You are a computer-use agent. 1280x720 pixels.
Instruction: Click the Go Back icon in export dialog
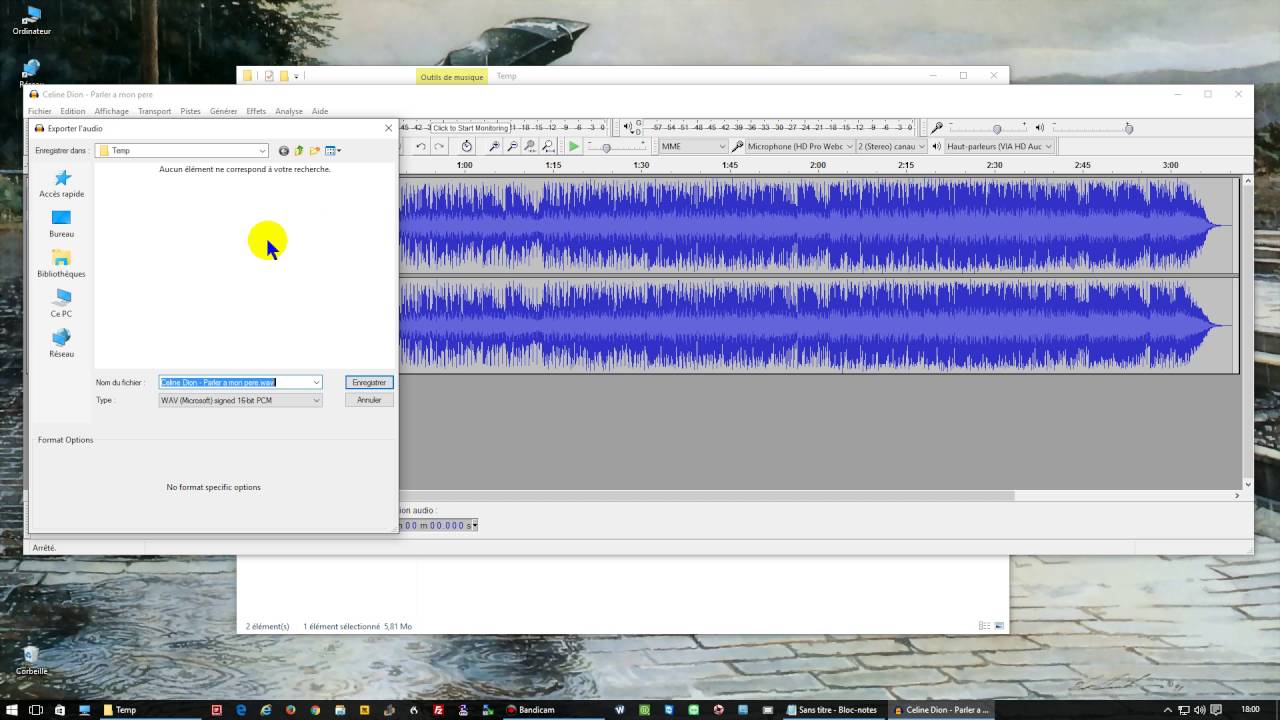point(284,151)
